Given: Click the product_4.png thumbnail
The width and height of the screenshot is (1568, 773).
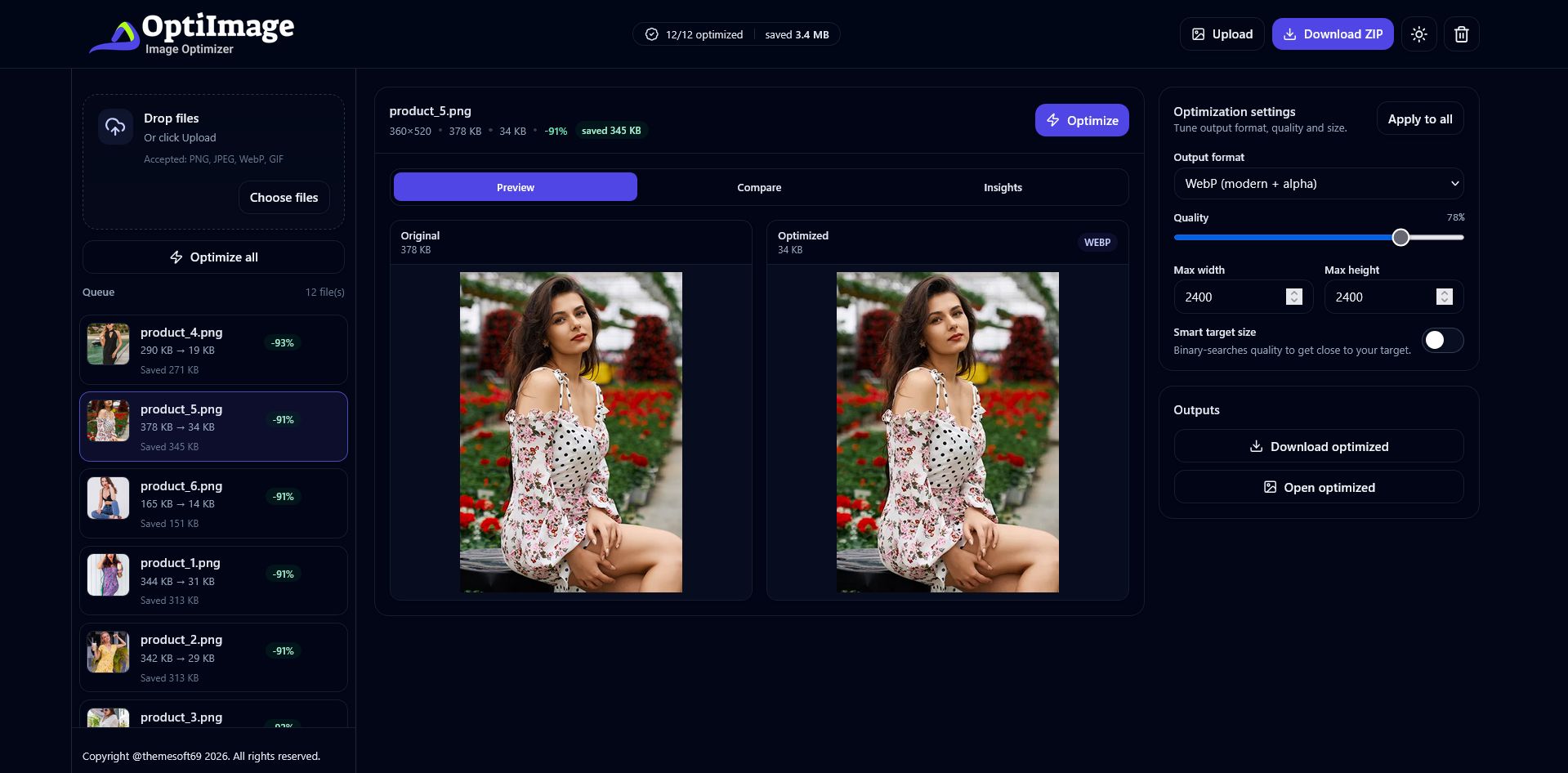Looking at the screenshot, I should pos(109,344).
